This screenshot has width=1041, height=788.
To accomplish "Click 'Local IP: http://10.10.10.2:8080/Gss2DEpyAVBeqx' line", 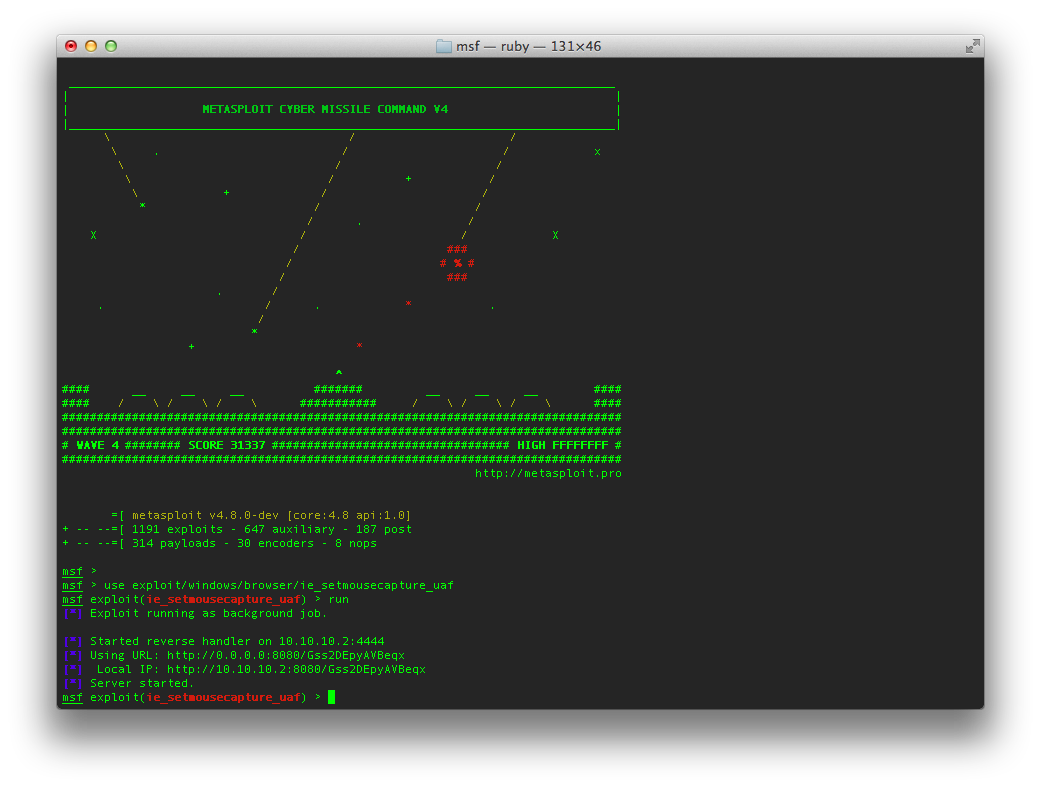I will coord(261,669).
